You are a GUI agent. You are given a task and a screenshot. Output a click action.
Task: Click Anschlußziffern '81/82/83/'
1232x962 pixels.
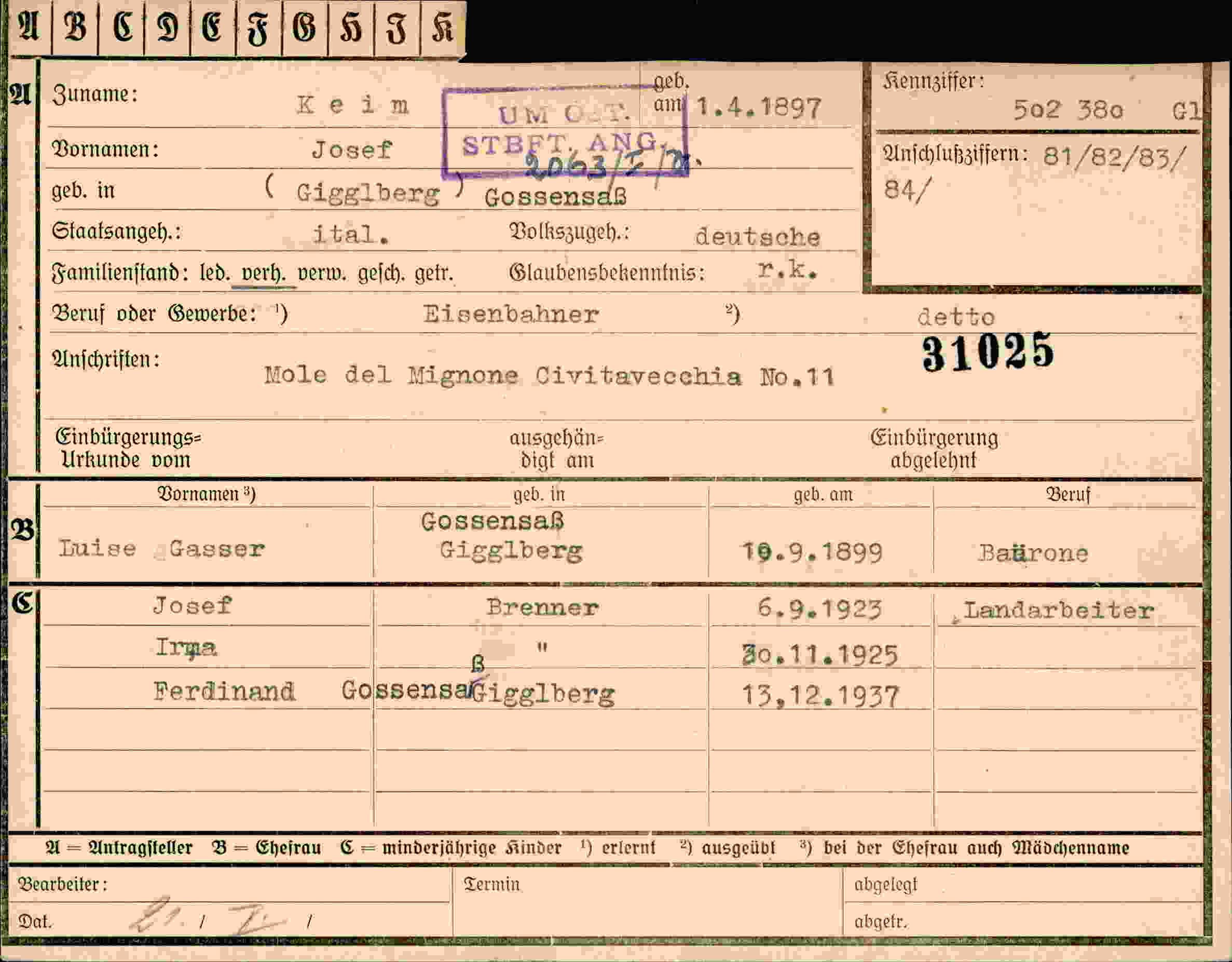[1115, 156]
